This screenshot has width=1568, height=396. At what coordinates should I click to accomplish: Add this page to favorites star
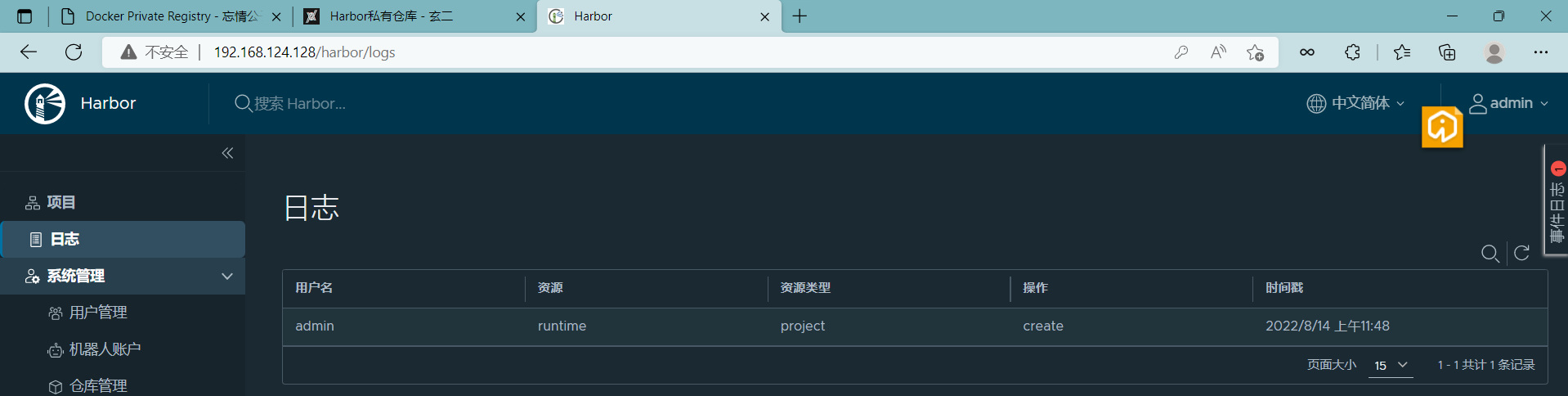1256,52
